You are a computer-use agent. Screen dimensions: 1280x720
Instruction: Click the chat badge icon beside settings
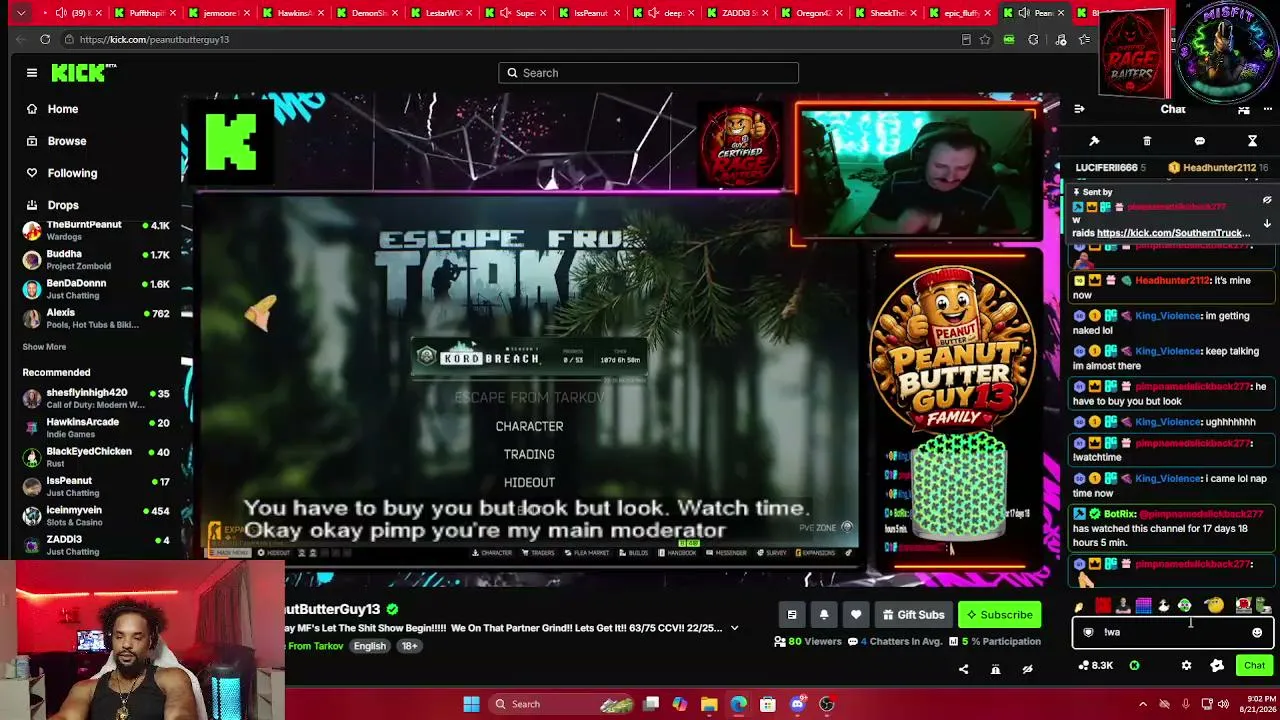tap(1217, 665)
